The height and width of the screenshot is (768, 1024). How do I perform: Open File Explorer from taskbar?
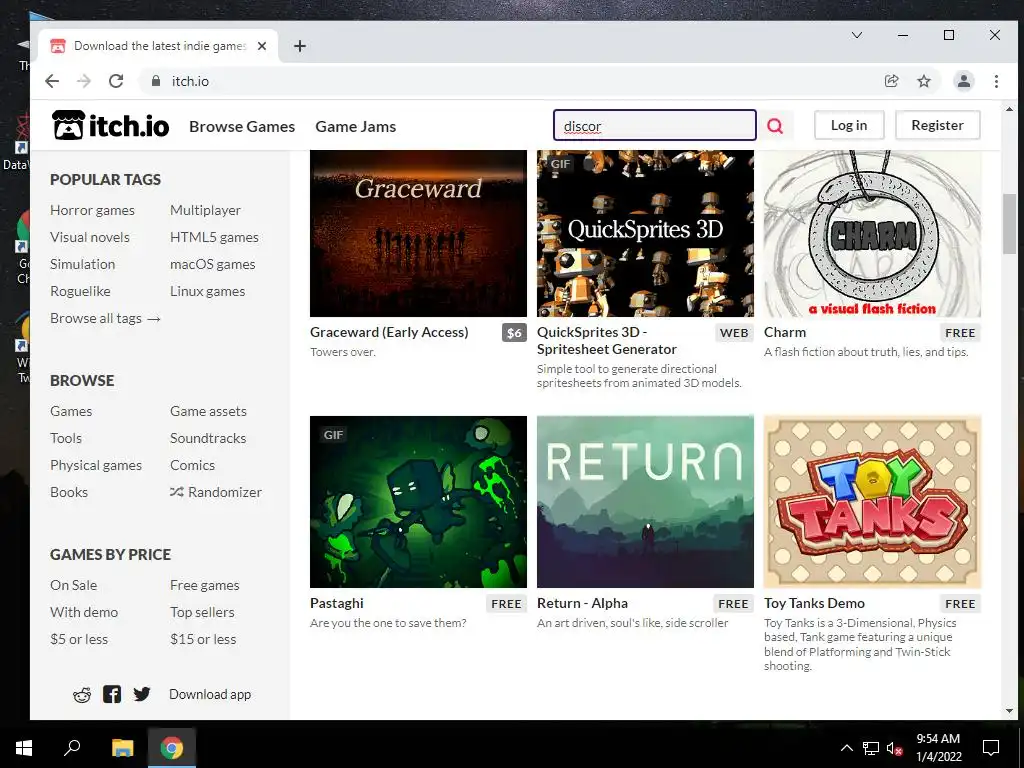click(122, 748)
